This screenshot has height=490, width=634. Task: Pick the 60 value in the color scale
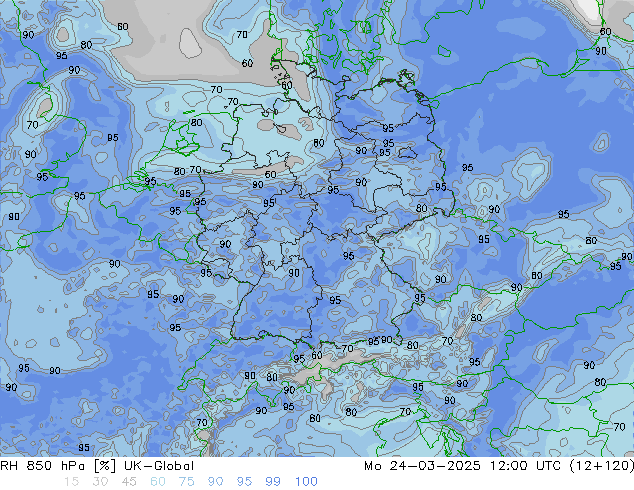coord(158,482)
